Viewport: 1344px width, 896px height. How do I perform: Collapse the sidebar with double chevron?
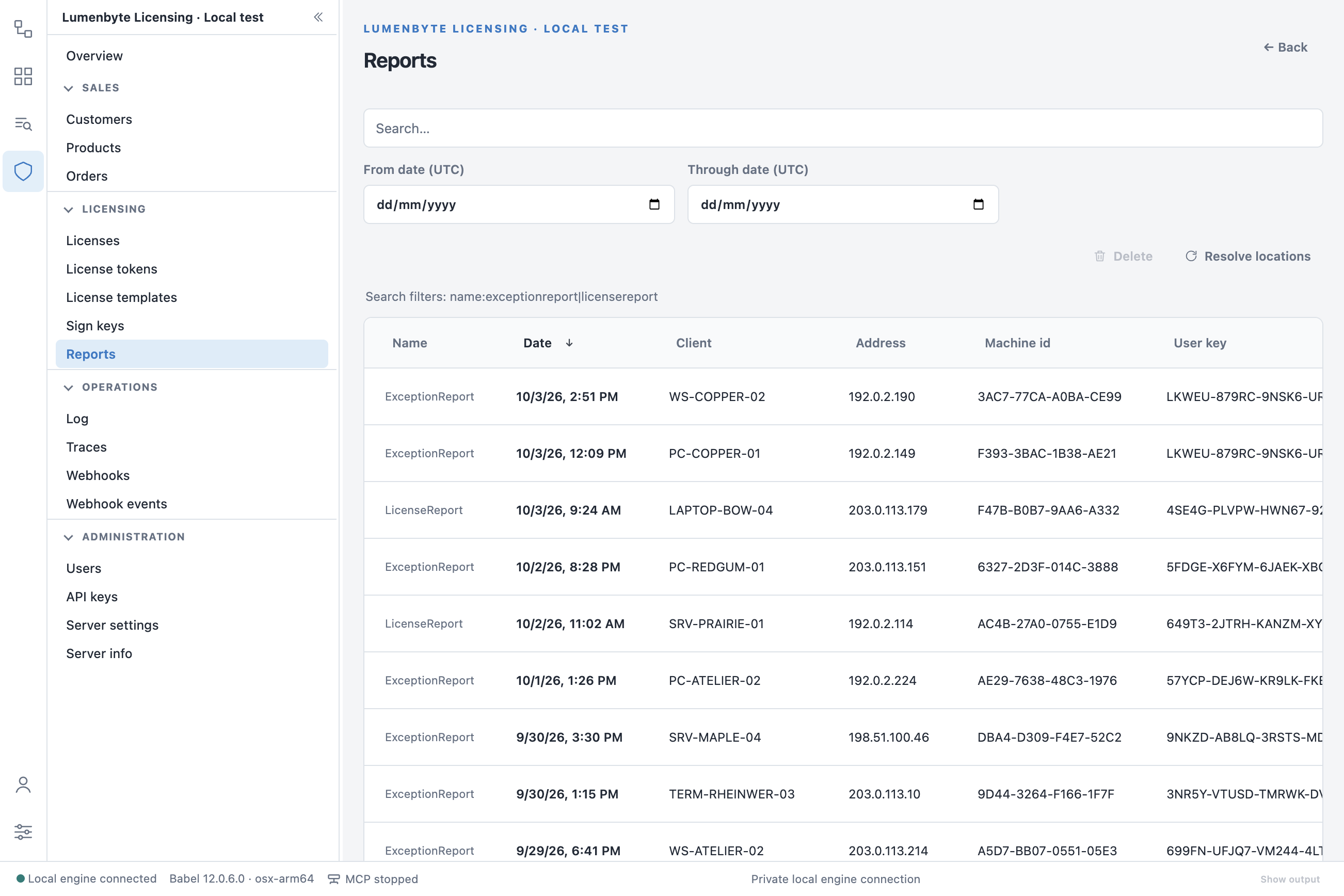(x=318, y=17)
